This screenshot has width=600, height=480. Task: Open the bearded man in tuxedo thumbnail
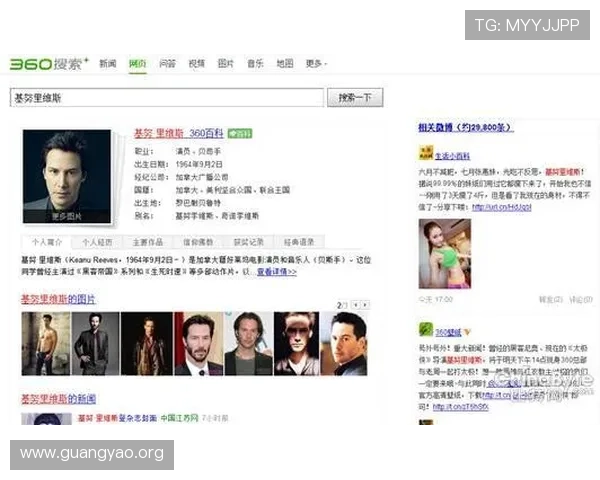[199, 343]
